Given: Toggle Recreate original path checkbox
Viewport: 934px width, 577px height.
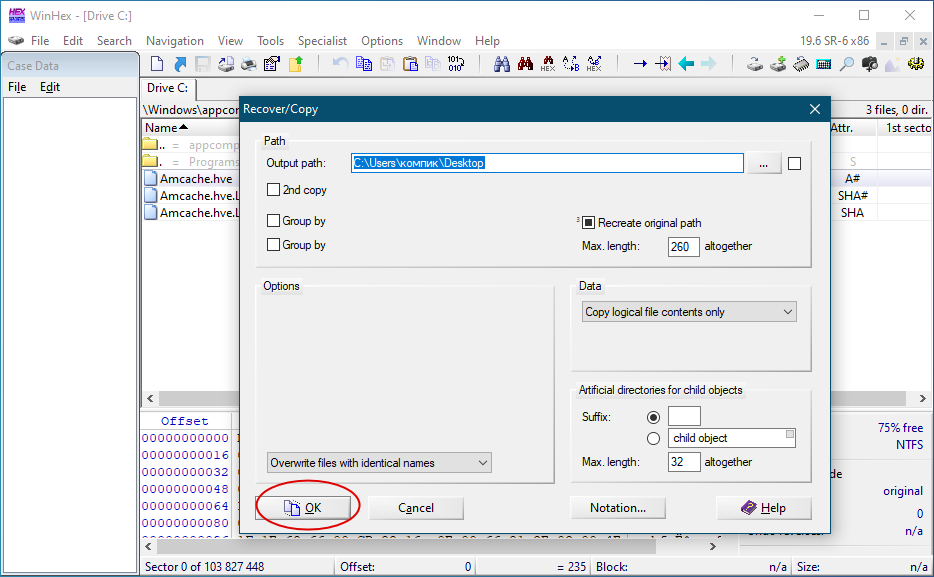Looking at the screenshot, I should tap(589, 223).
